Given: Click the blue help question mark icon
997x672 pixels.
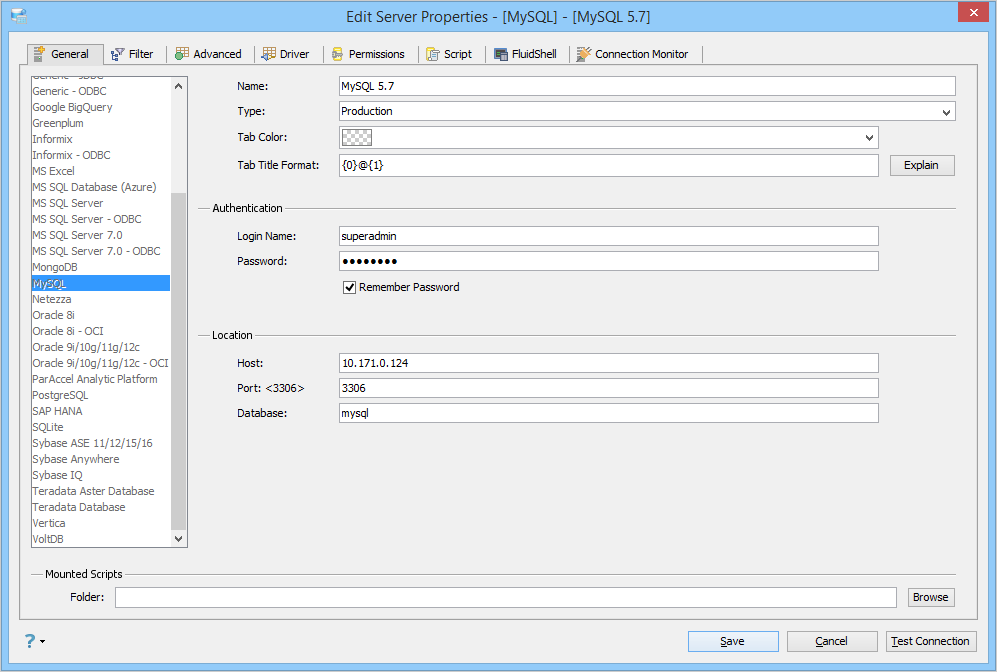Looking at the screenshot, I should pos(30,641).
